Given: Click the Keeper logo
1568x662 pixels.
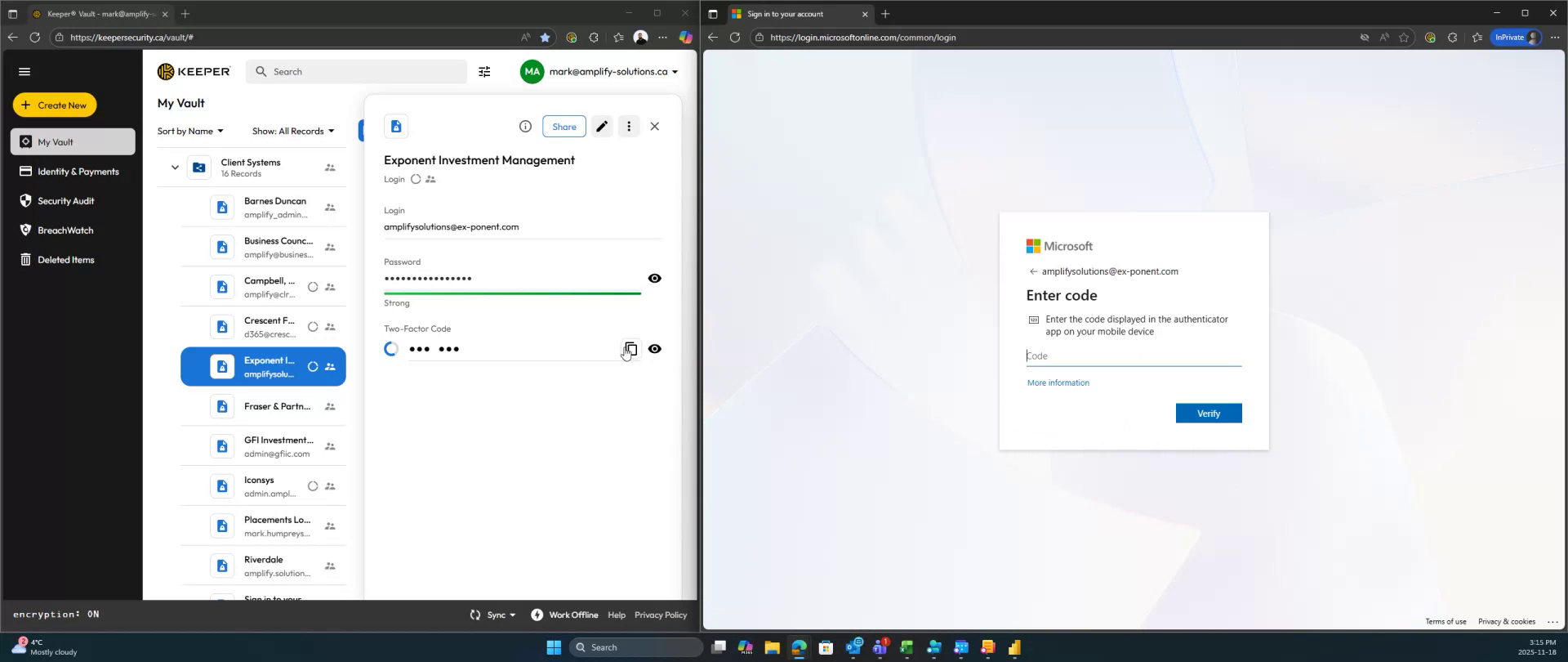Looking at the screenshot, I should pos(194,72).
